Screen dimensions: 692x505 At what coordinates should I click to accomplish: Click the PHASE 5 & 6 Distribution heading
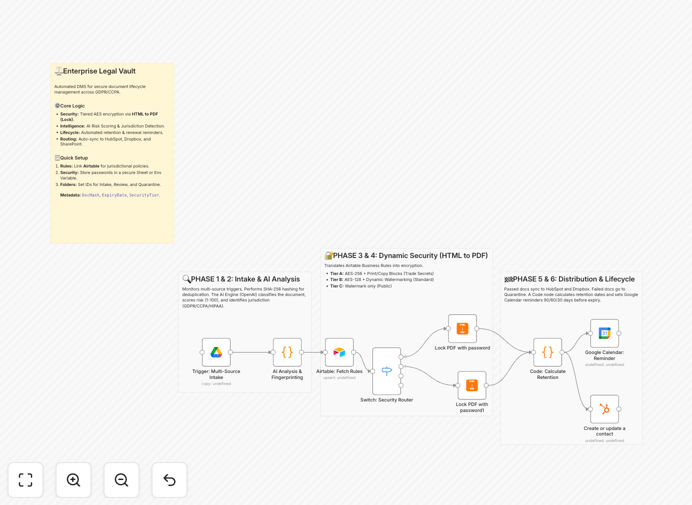tap(574, 279)
